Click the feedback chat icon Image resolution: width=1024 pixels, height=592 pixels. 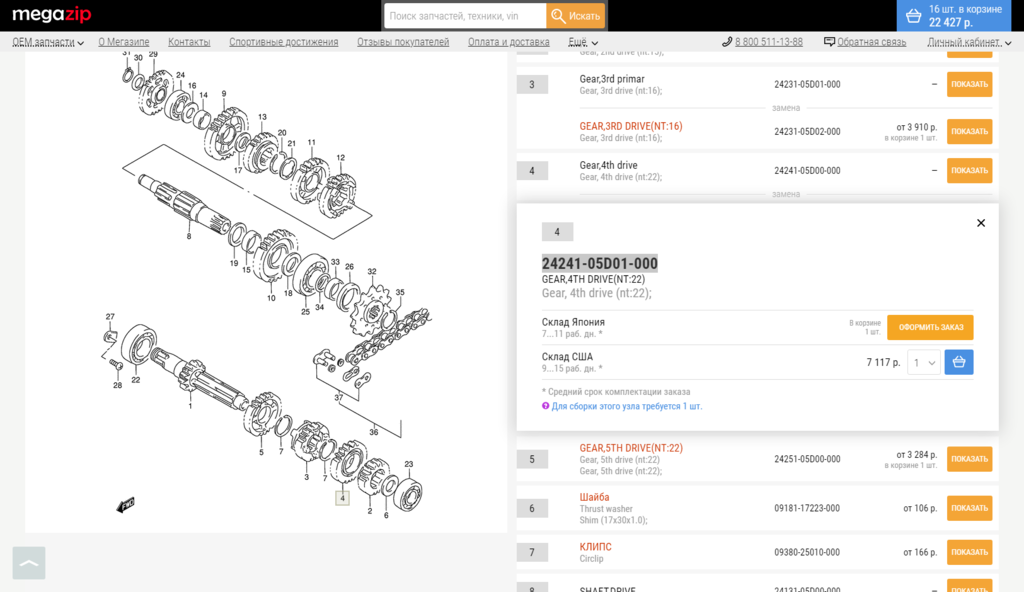829,42
